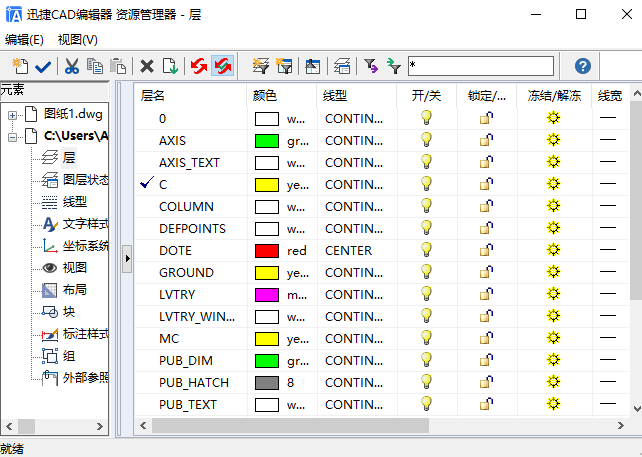
Task: Click the blue help question mark icon
Action: (x=582, y=66)
